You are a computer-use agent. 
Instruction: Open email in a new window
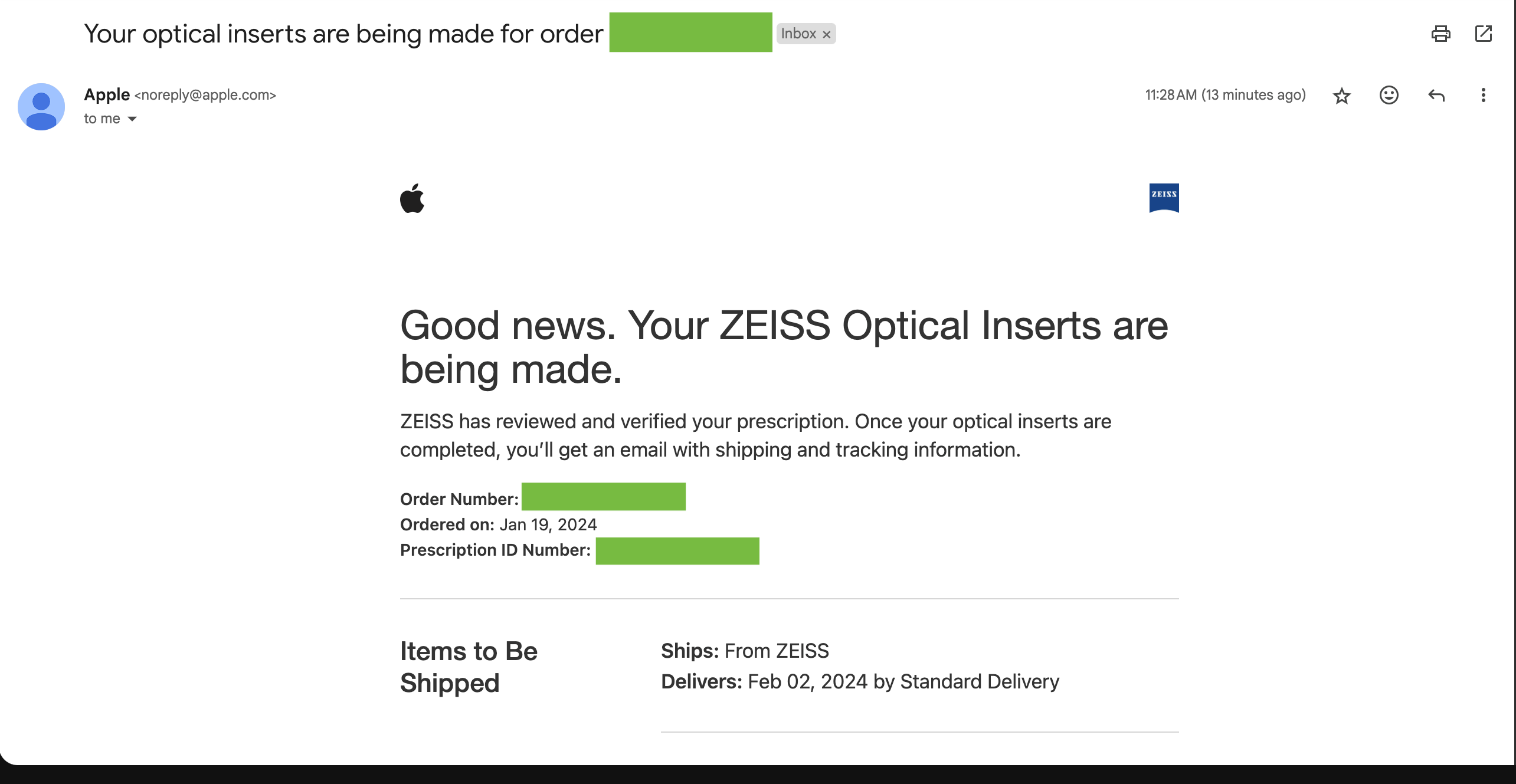click(1484, 34)
